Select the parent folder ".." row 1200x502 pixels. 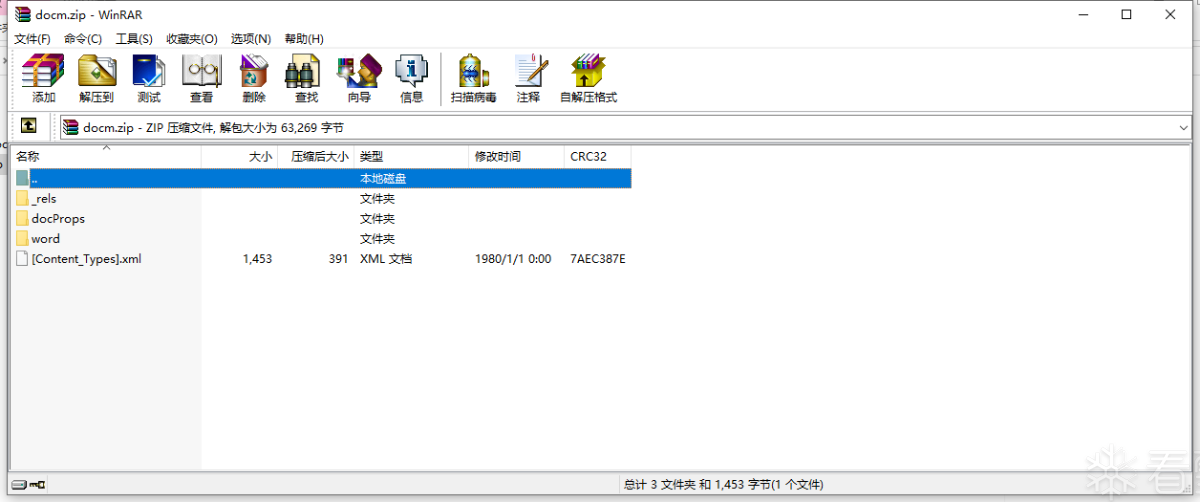(x=322, y=178)
